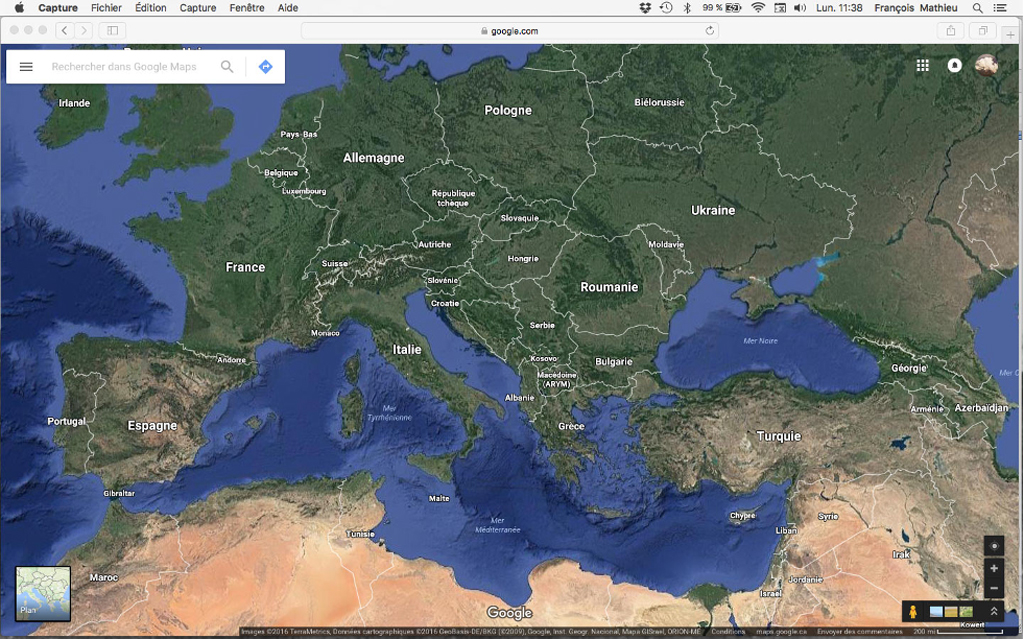
Task: Open Google notifications bell
Action: (954, 65)
